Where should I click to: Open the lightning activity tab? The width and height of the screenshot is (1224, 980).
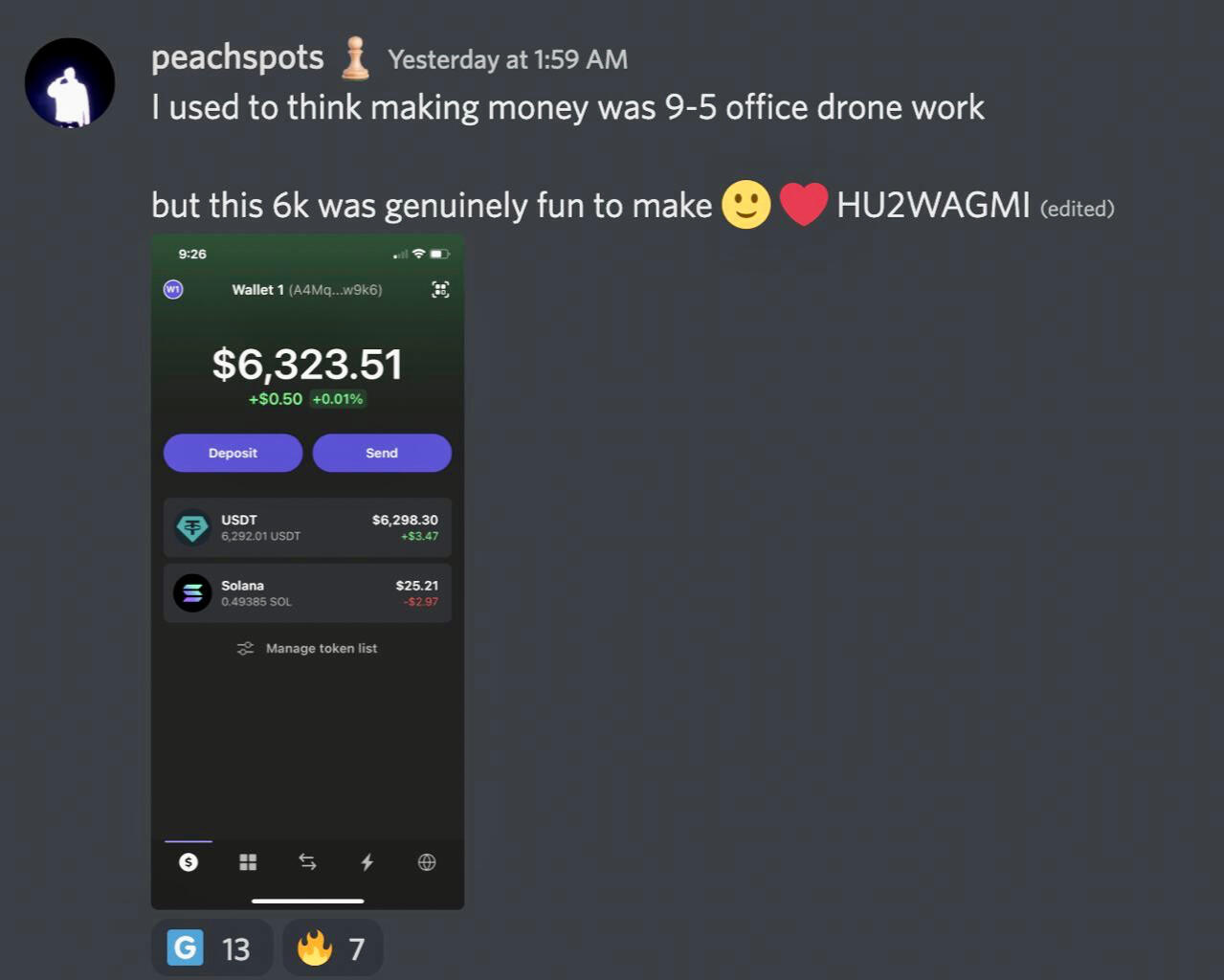367,862
